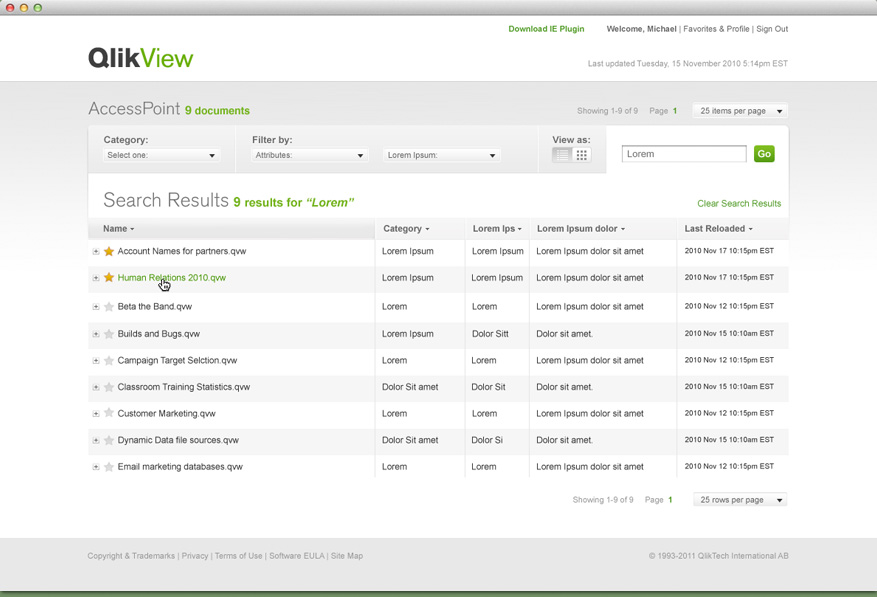Click the plus icon beside Email marketing databases.qvw
Image resolution: width=877 pixels, height=597 pixels.
pyautogui.click(x=96, y=466)
